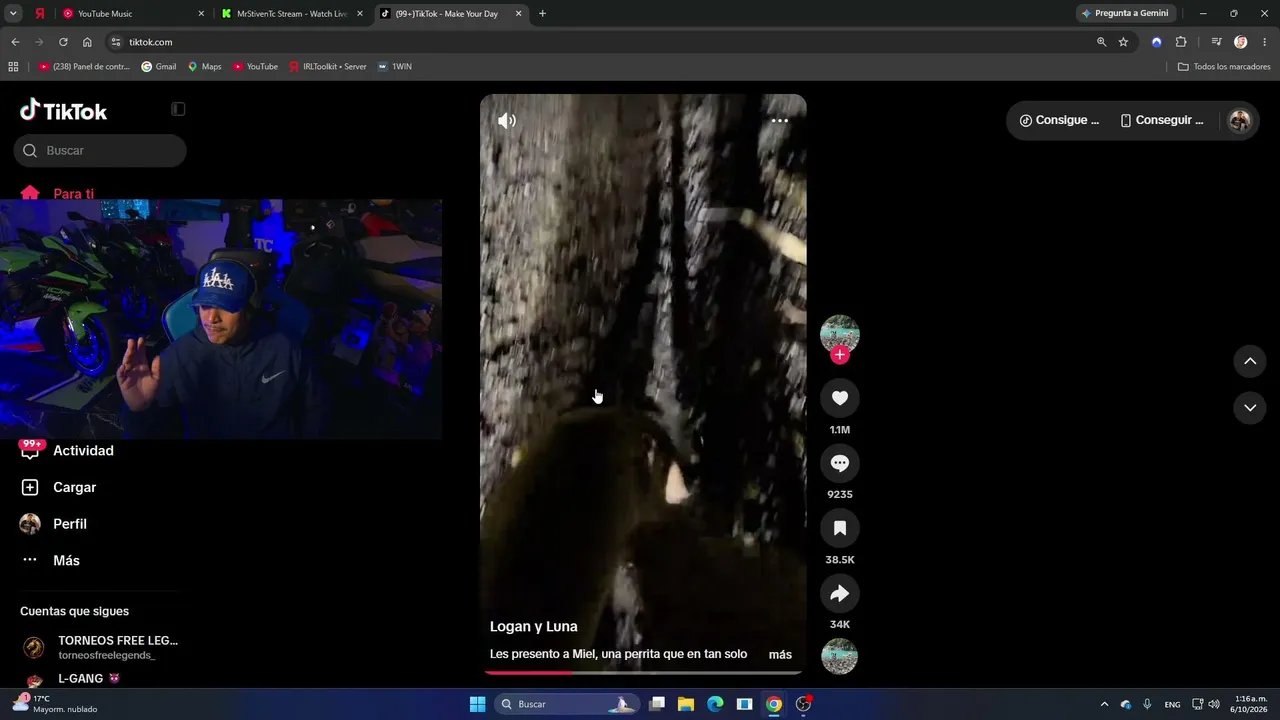Open the tab search dropdown arrow

click(x=13, y=14)
